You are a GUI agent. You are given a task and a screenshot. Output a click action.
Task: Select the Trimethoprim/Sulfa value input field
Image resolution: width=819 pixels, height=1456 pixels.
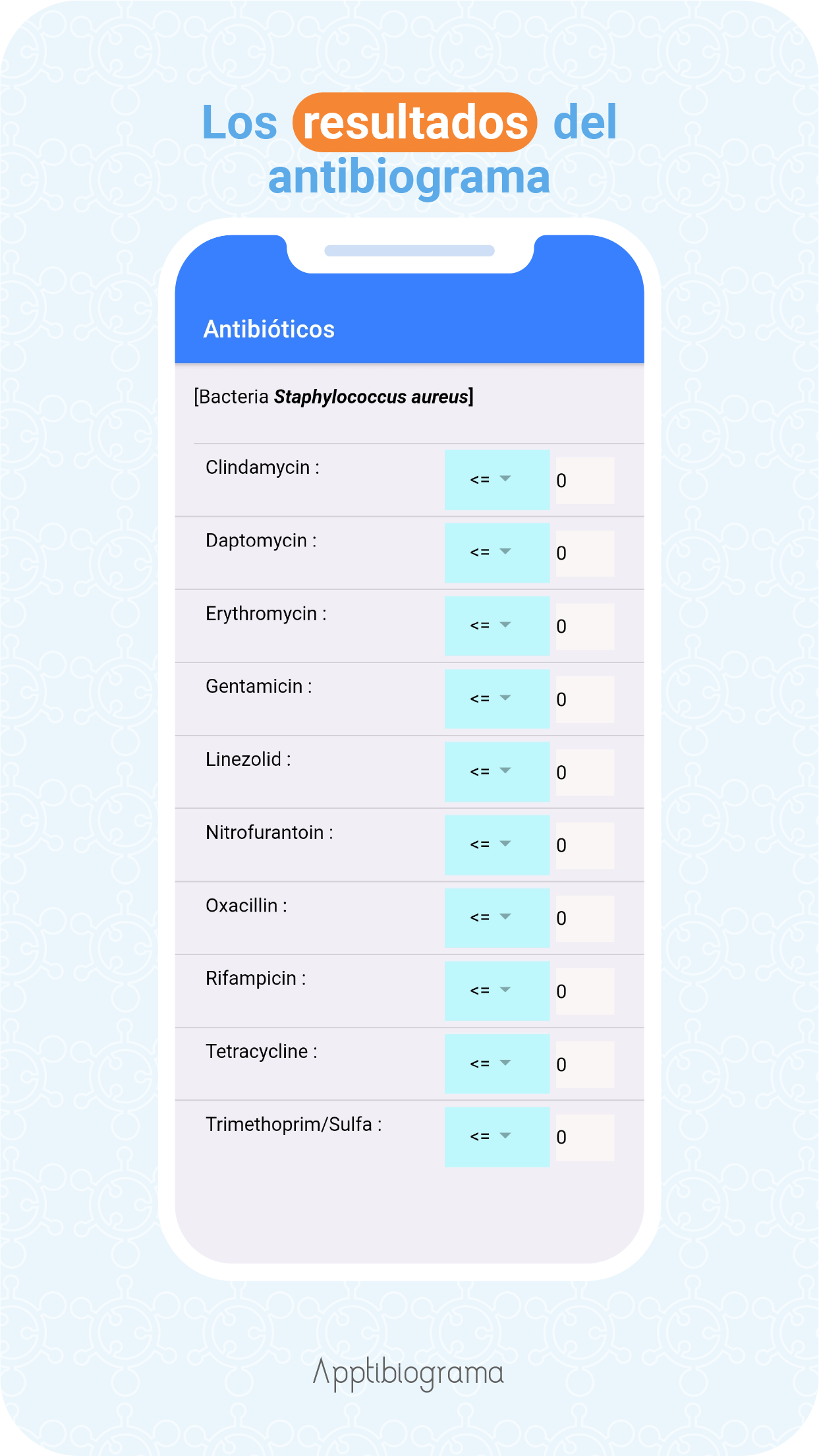(584, 1137)
